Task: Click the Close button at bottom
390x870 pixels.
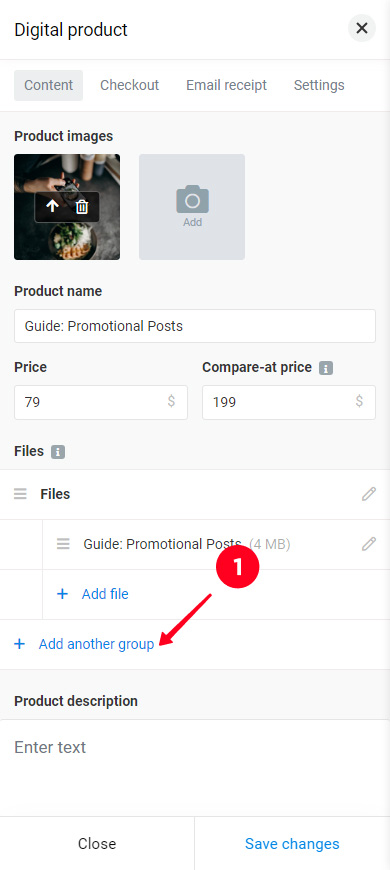Action: (x=97, y=843)
